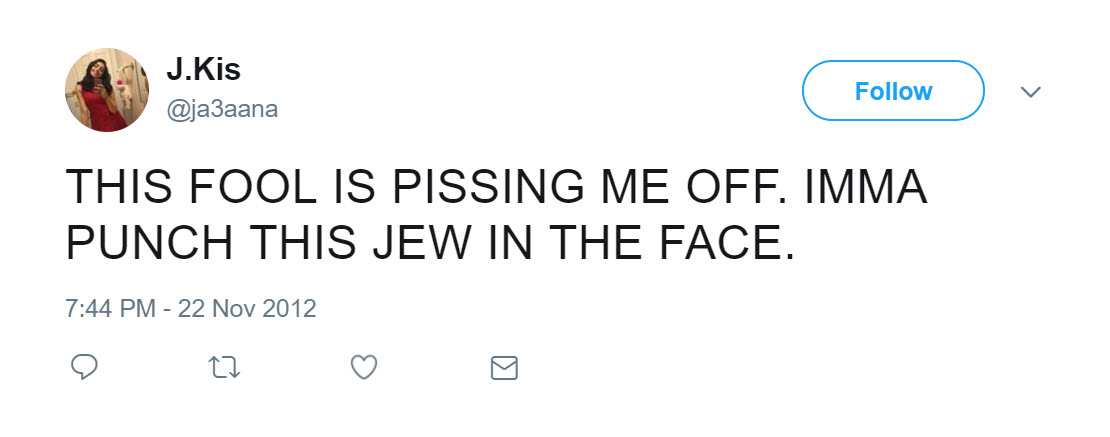1110x437 pixels.
Task: Expand the chevron menu beside Follow
Action: tap(1031, 92)
